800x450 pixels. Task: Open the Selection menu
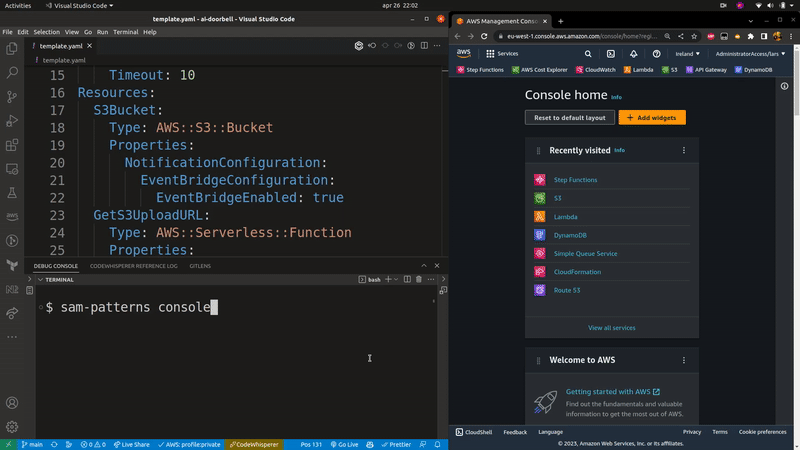pyautogui.click(x=46, y=32)
